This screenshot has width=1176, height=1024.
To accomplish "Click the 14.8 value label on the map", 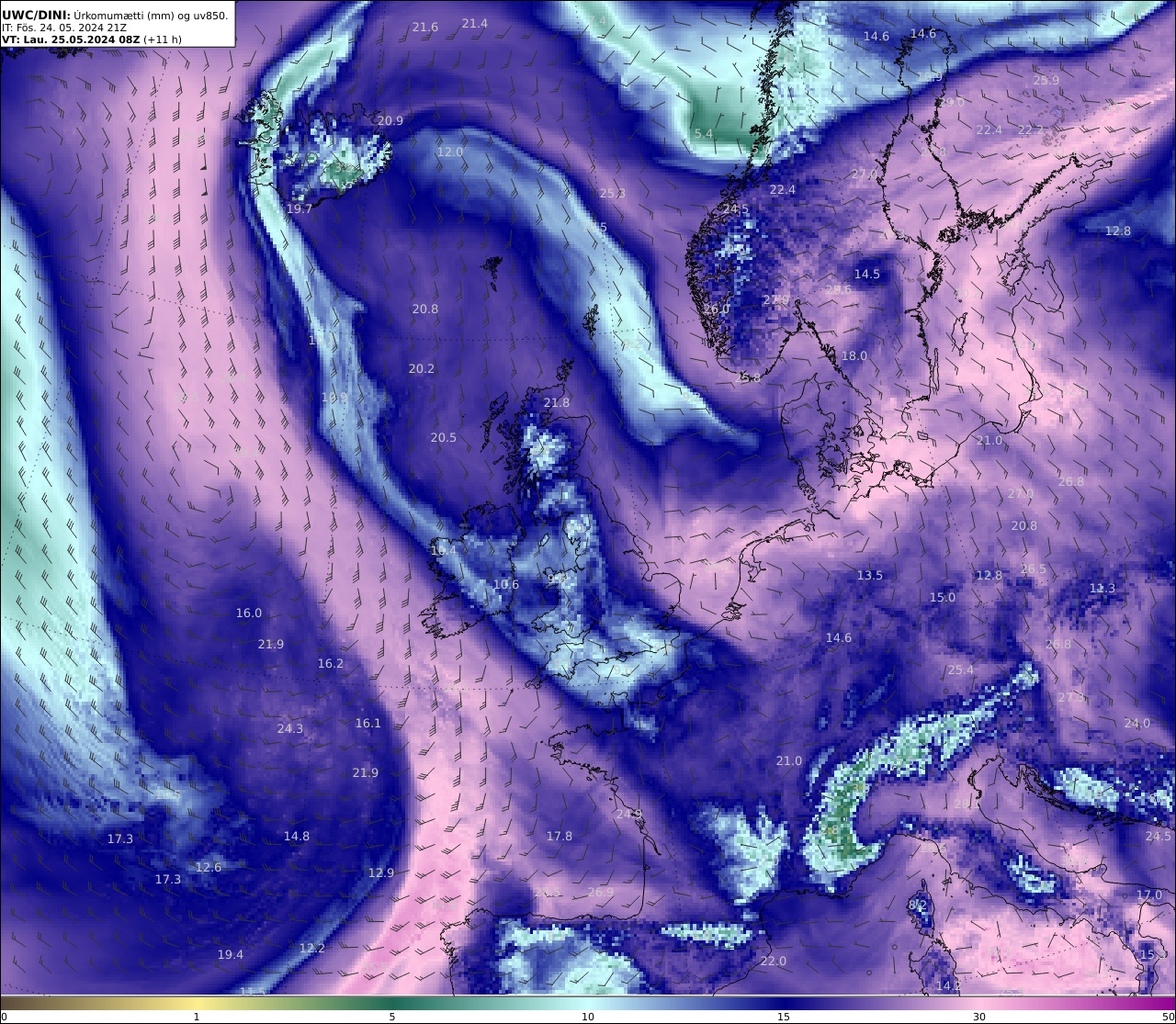I will (x=297, y=837).
